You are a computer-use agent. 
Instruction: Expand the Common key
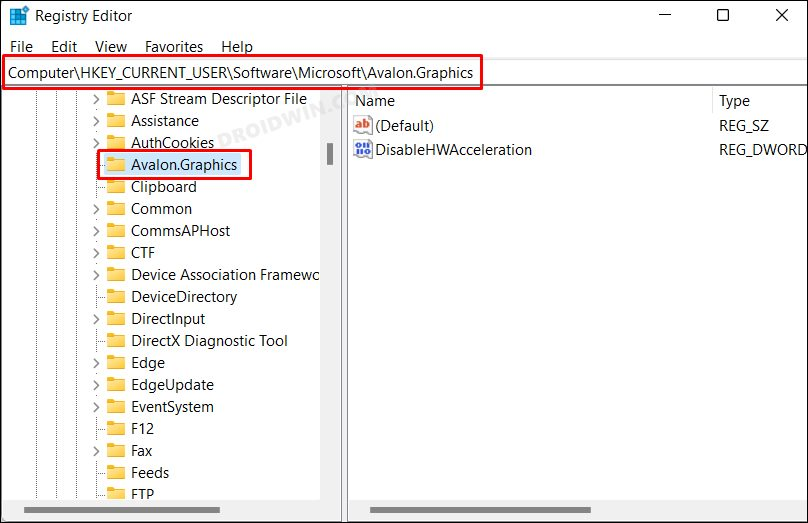96,209
